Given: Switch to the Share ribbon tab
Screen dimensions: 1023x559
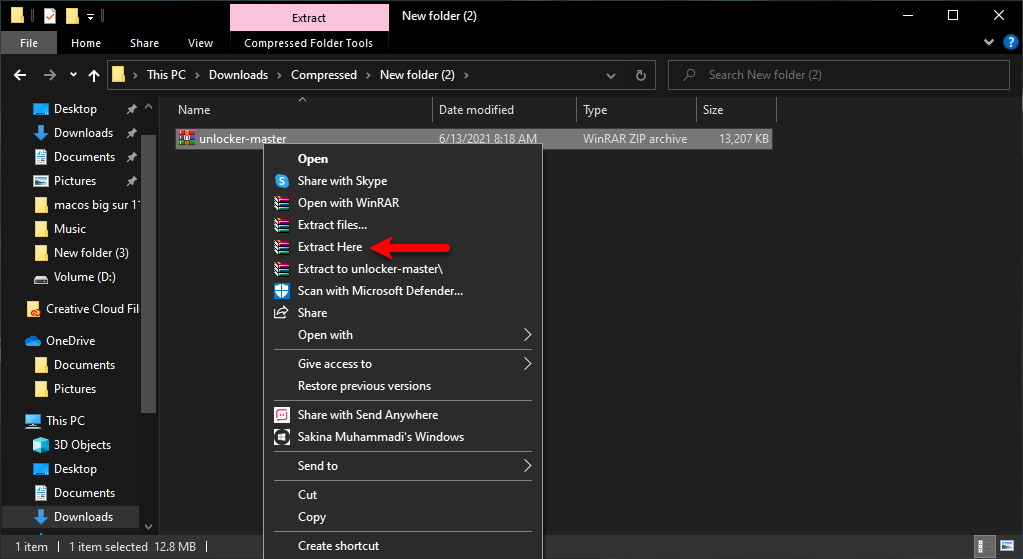Looking at the screenshot, I should [x=144, y=43].
